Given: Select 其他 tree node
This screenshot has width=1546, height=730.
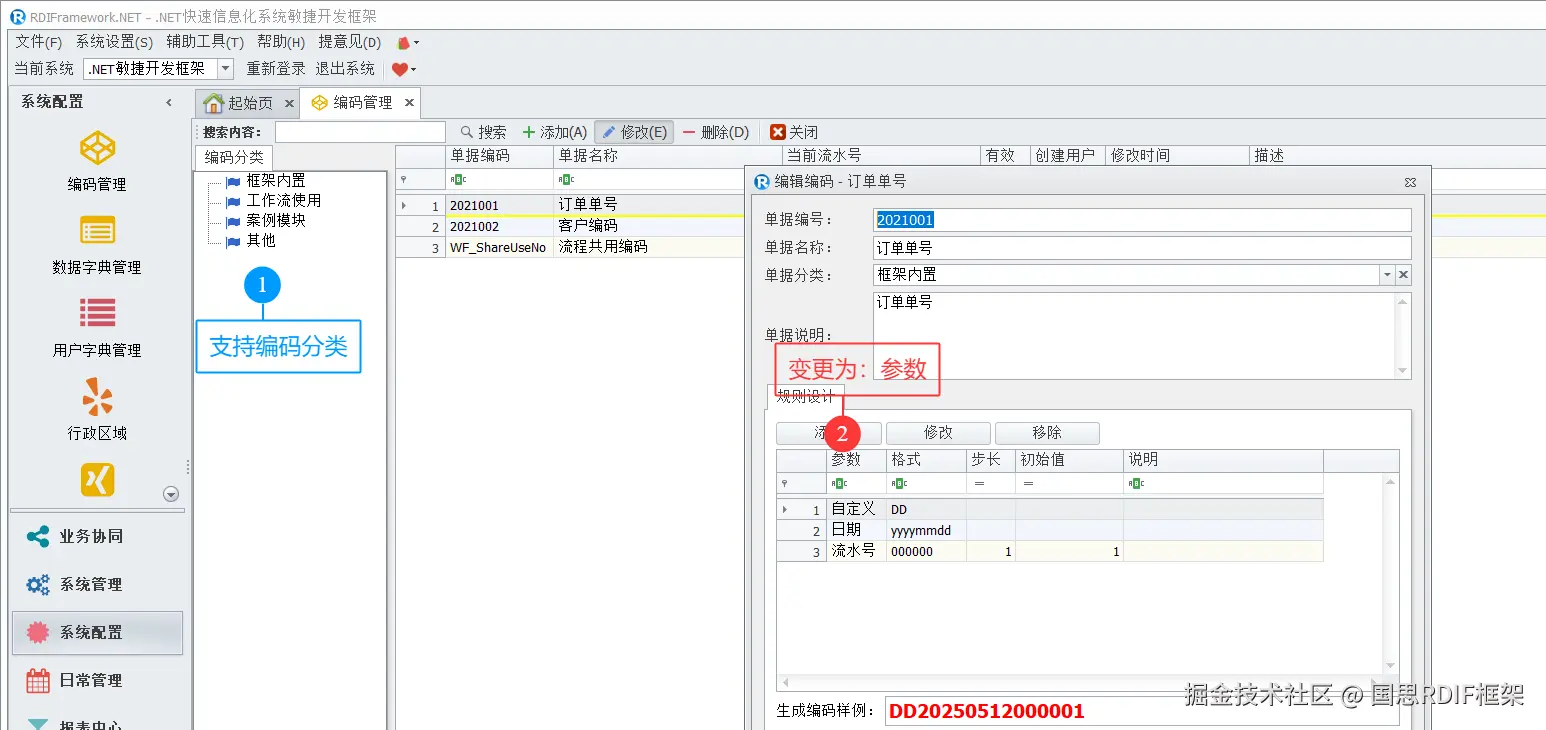Looking at the screenshot, I should [260, 241].
